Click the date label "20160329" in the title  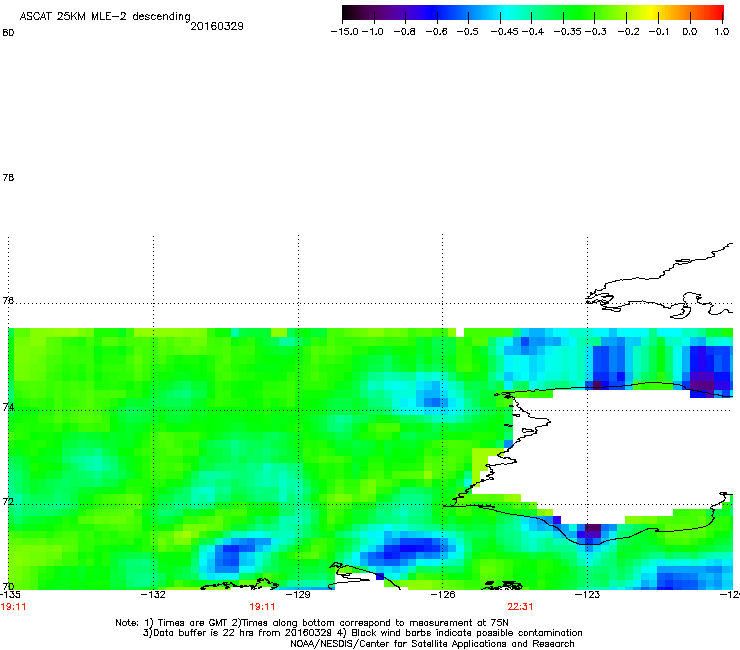coord(217,26)
